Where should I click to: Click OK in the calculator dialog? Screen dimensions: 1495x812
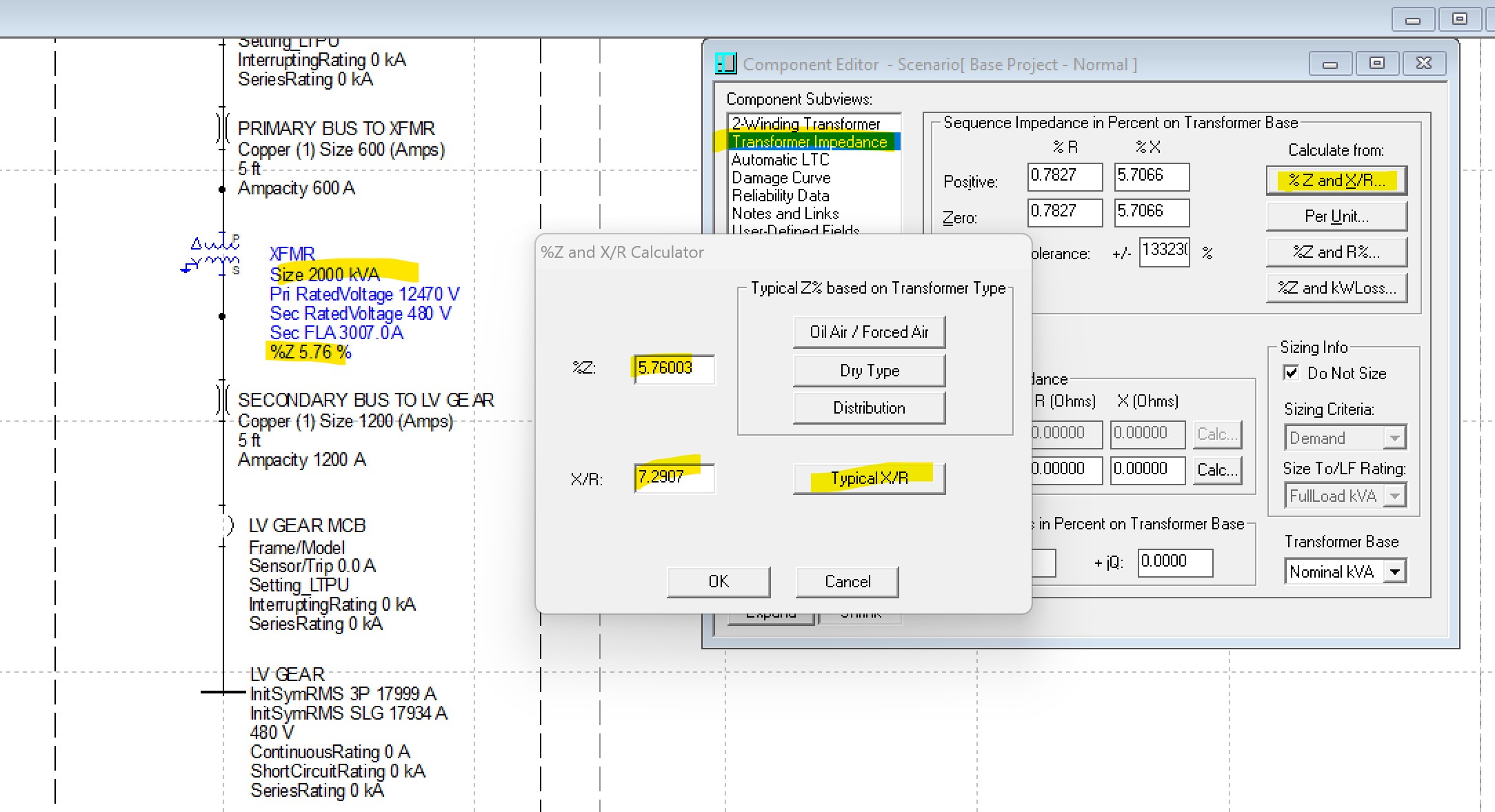(718, 581)
